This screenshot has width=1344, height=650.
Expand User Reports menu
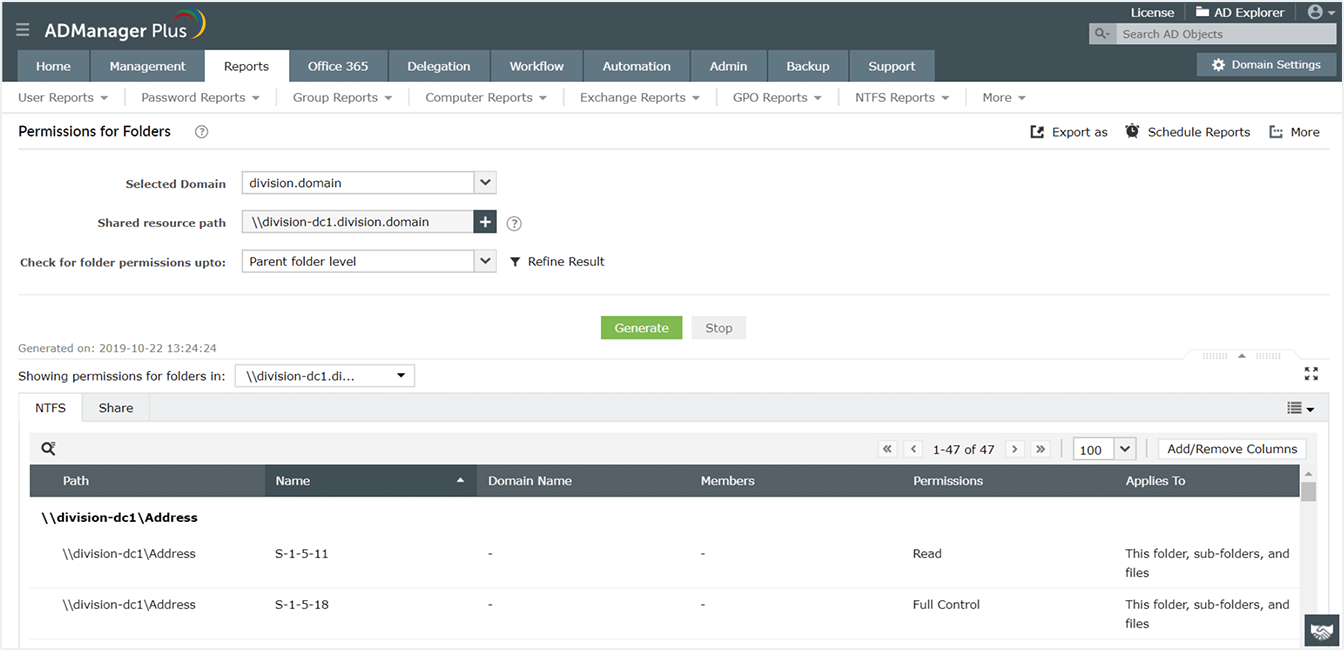[64, 98]
